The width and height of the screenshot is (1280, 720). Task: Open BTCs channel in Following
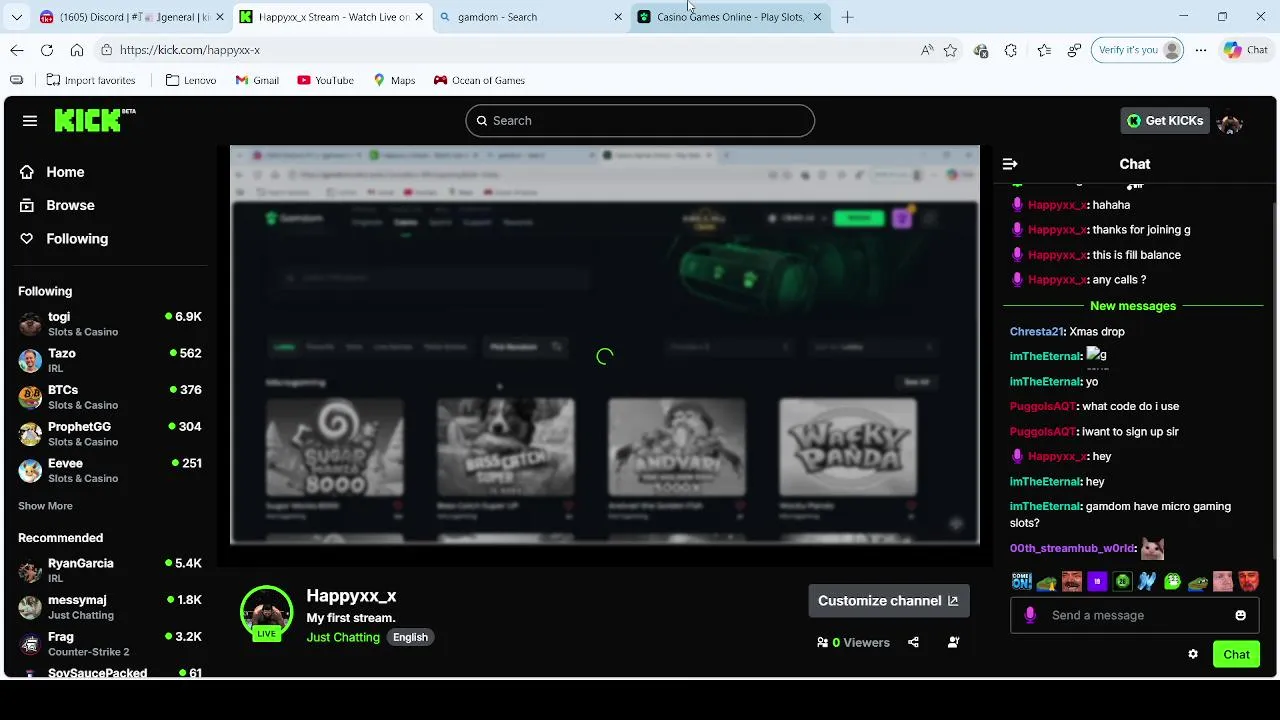pos(110,397)
